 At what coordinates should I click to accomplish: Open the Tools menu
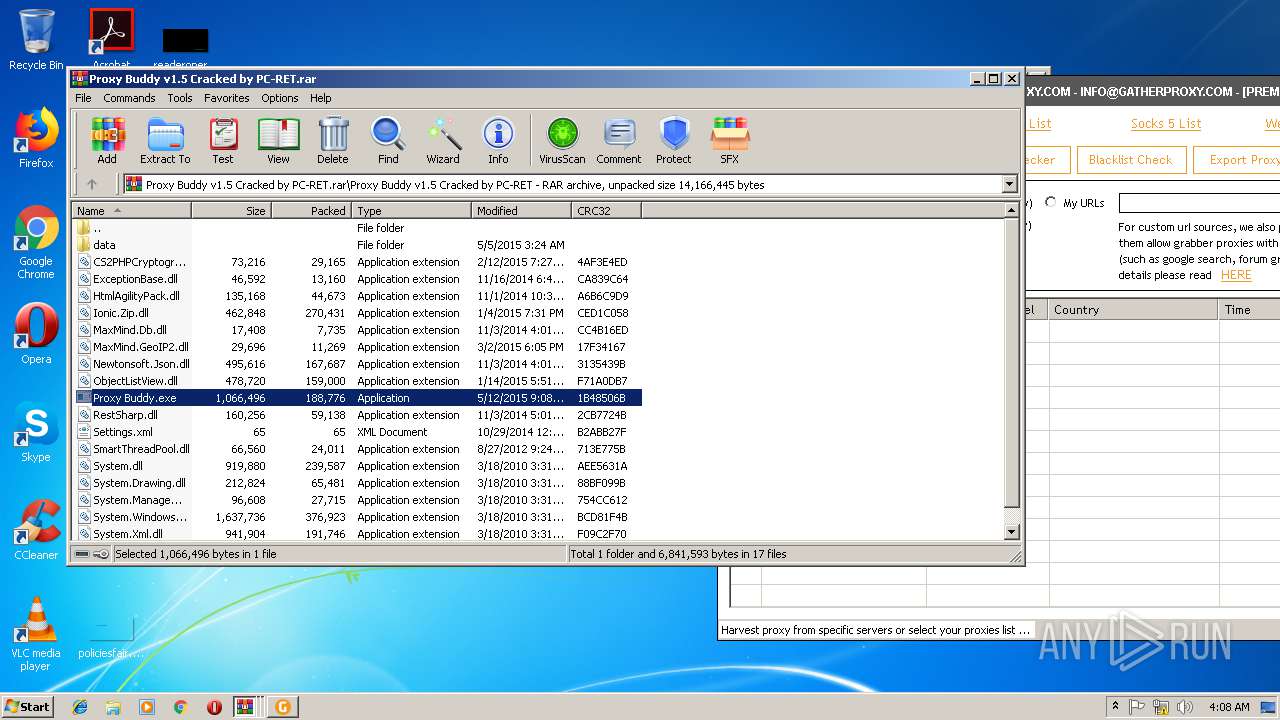coord(180,98)
